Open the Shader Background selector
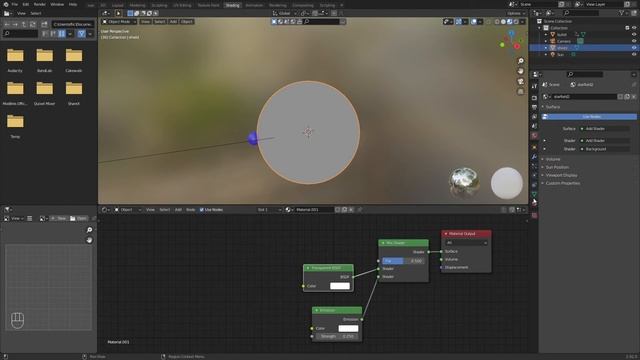Image resolution: width=640 pixels, height=360 pixels. click(x=604, y=149)
